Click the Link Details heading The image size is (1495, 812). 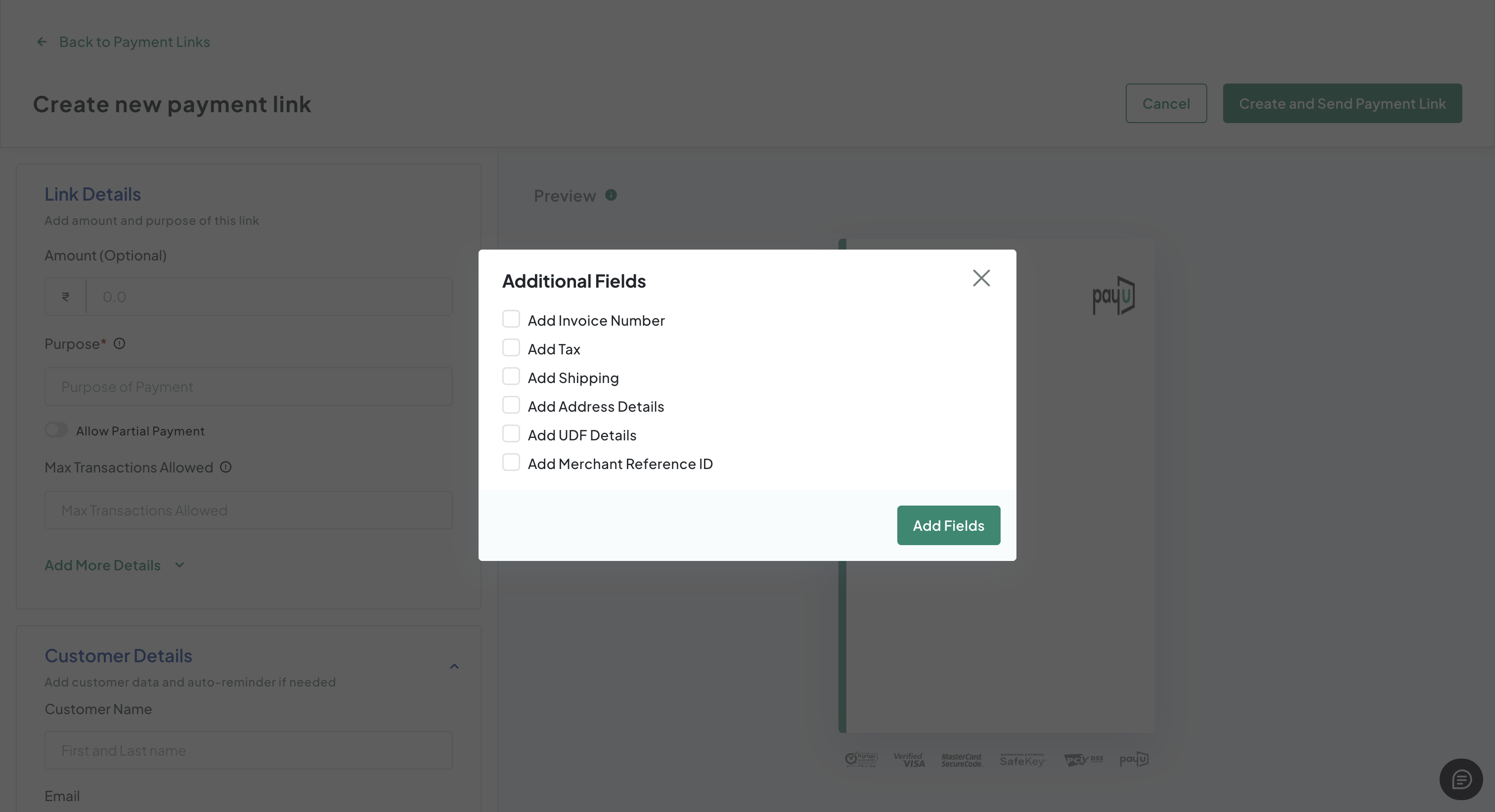pos(93,194)
